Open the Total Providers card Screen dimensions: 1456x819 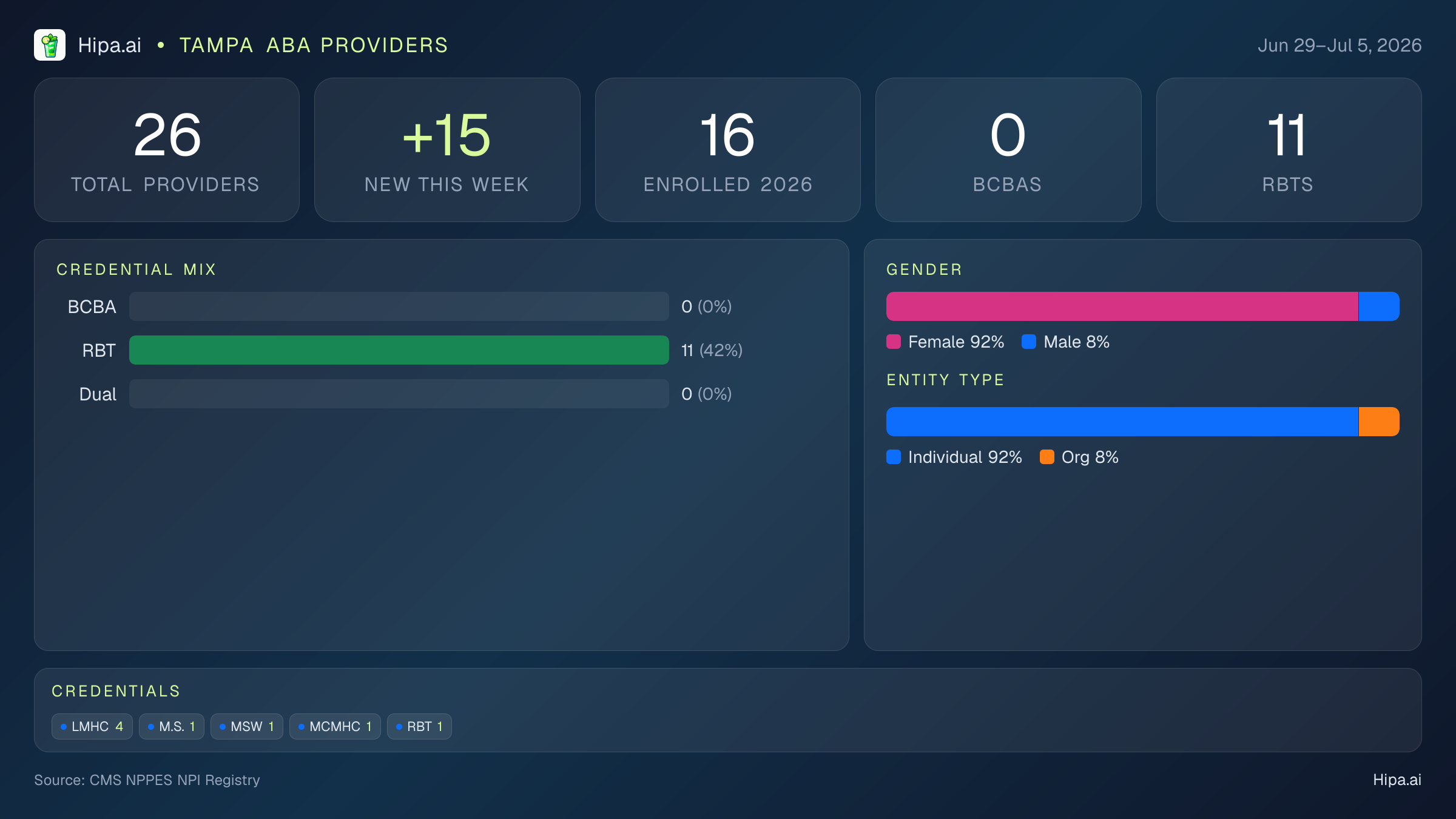tap(167, 150)
